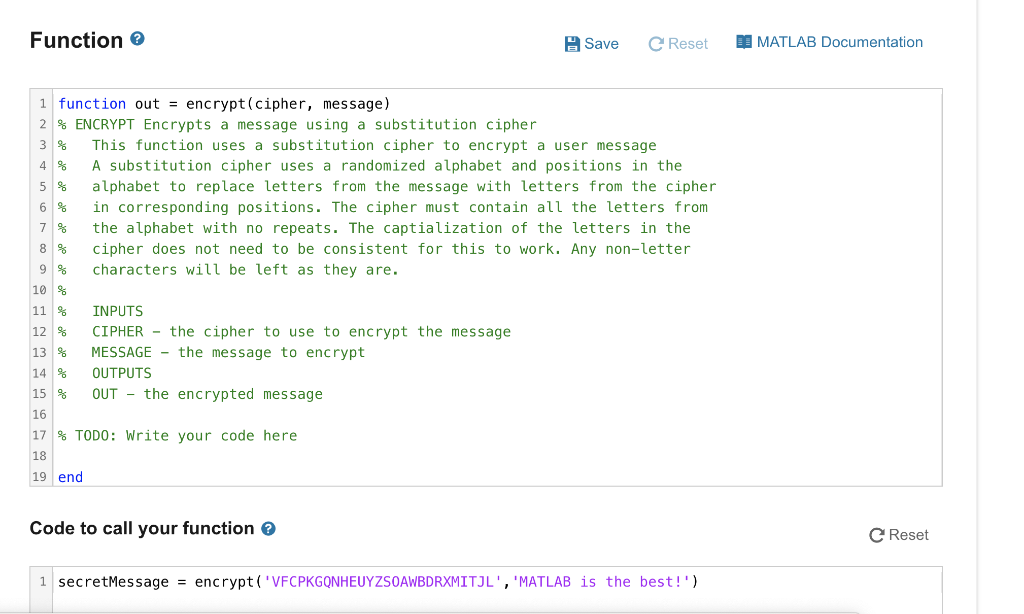Click the end keyword on line 19
1024x614 pixels.
point(70,477)
